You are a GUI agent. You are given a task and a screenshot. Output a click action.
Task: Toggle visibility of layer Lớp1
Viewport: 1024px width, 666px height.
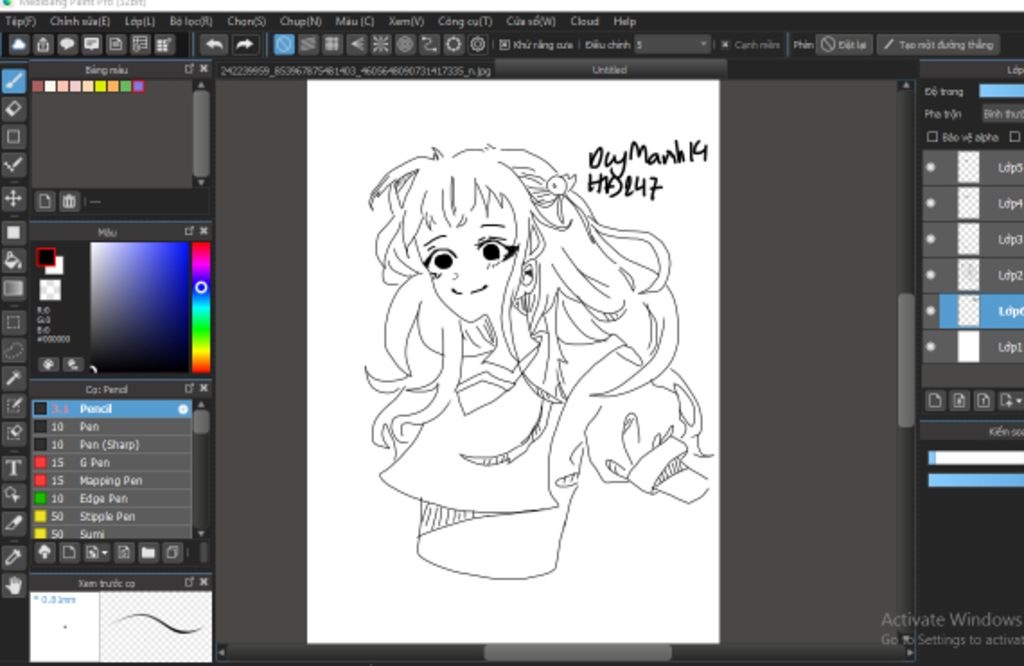point(931,347)
